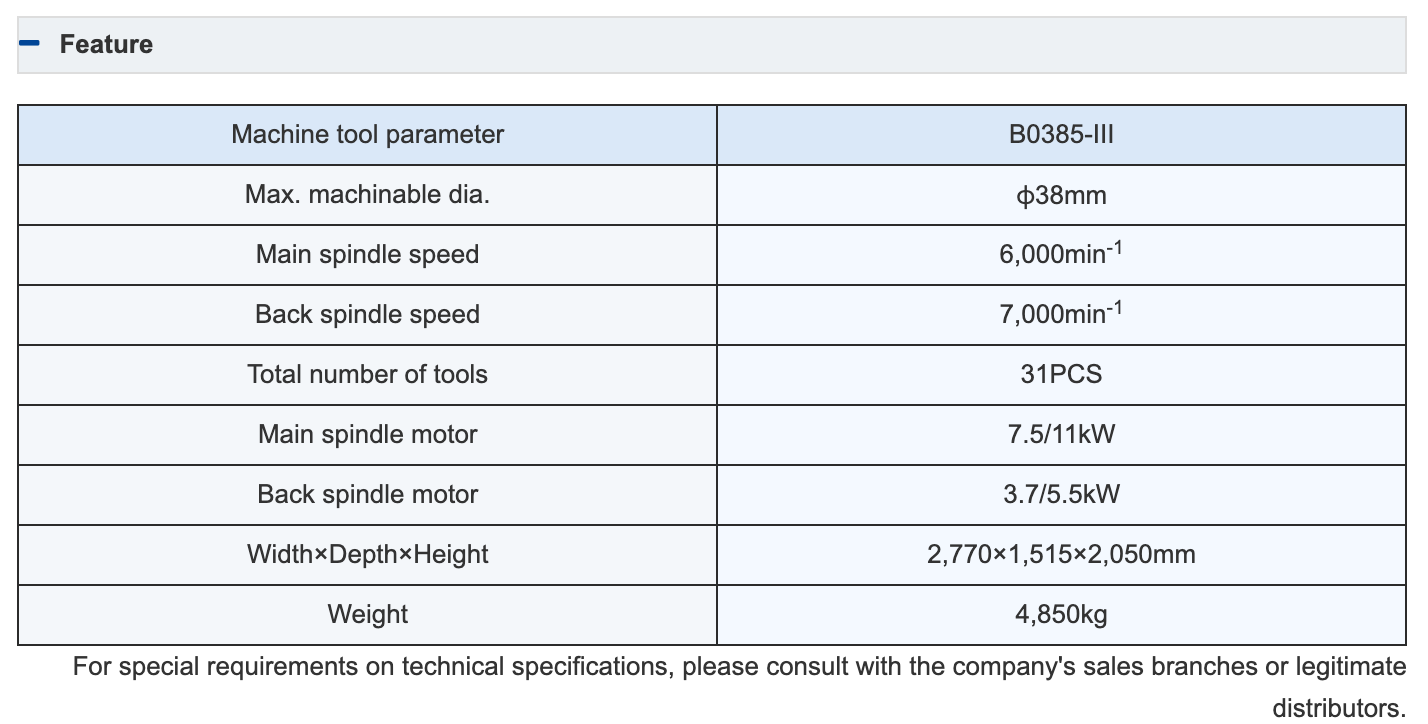Select the Main spindle speed row label

(x=367, y=255)
